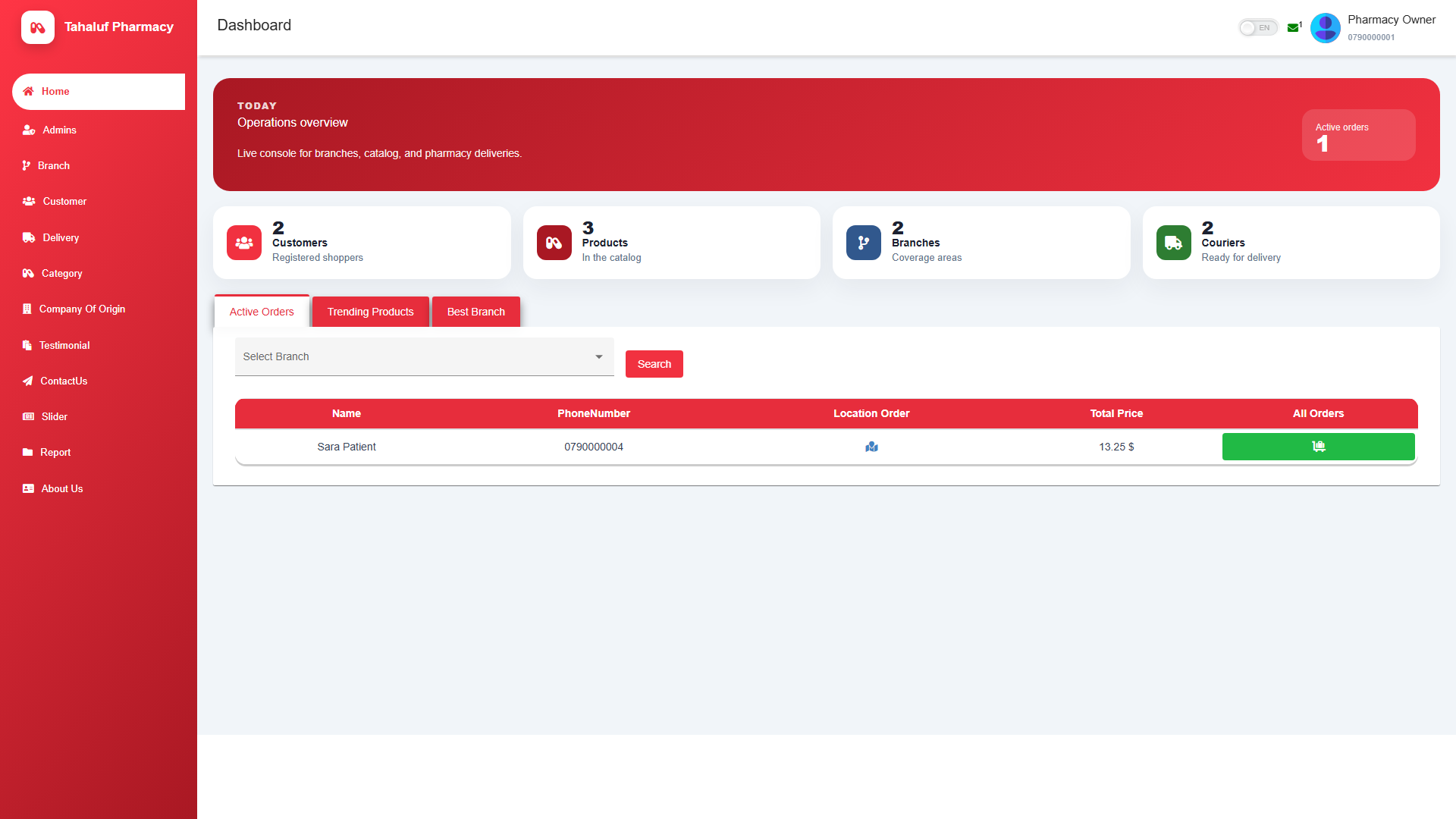
Task: Open Company Of Origin in sidebar
Action: tap(99, 309)
